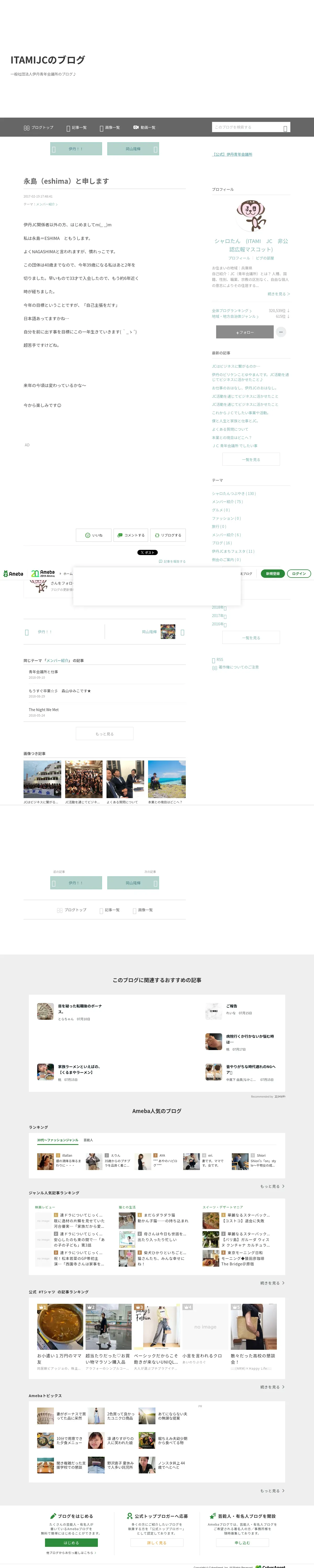
Task: Open the theme 伊丹式まちフェスタ (11)
Action: coord(233,551)
